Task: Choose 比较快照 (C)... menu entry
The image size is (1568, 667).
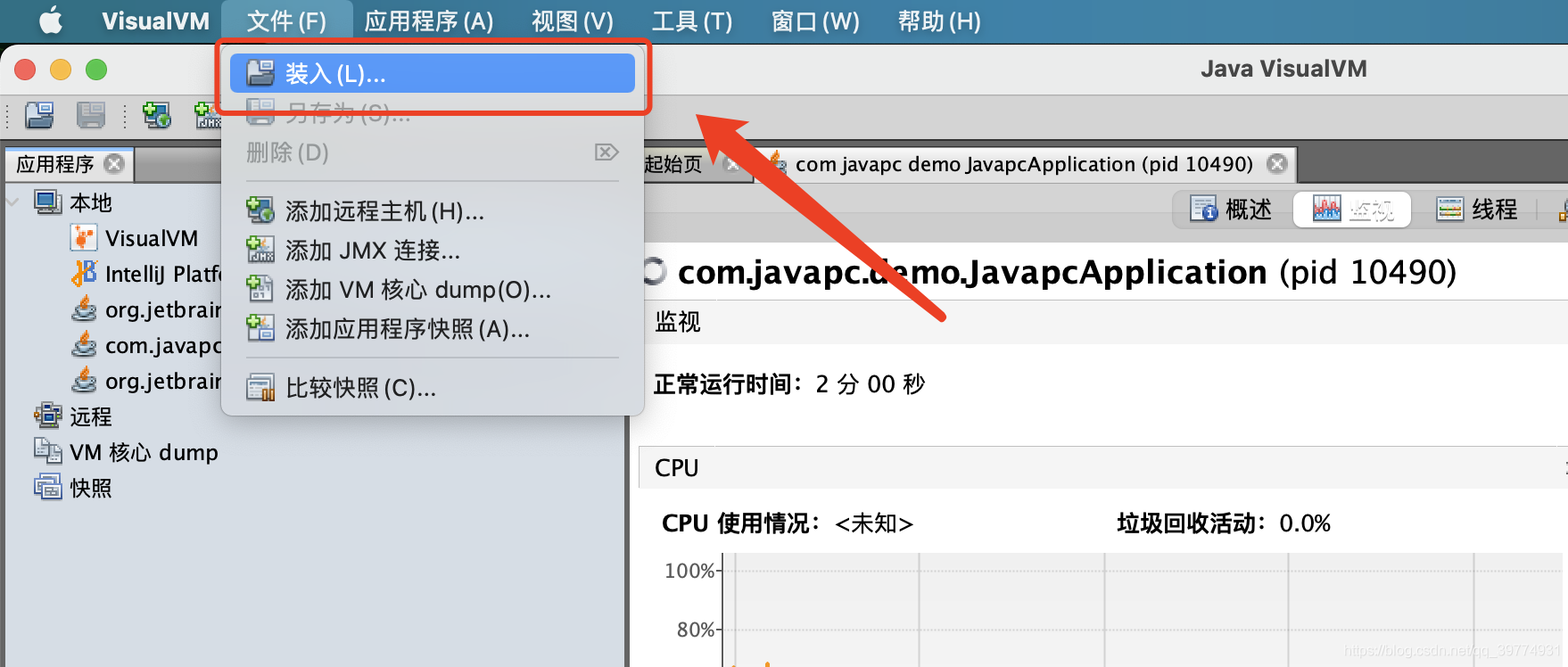Action: point(433,388)
